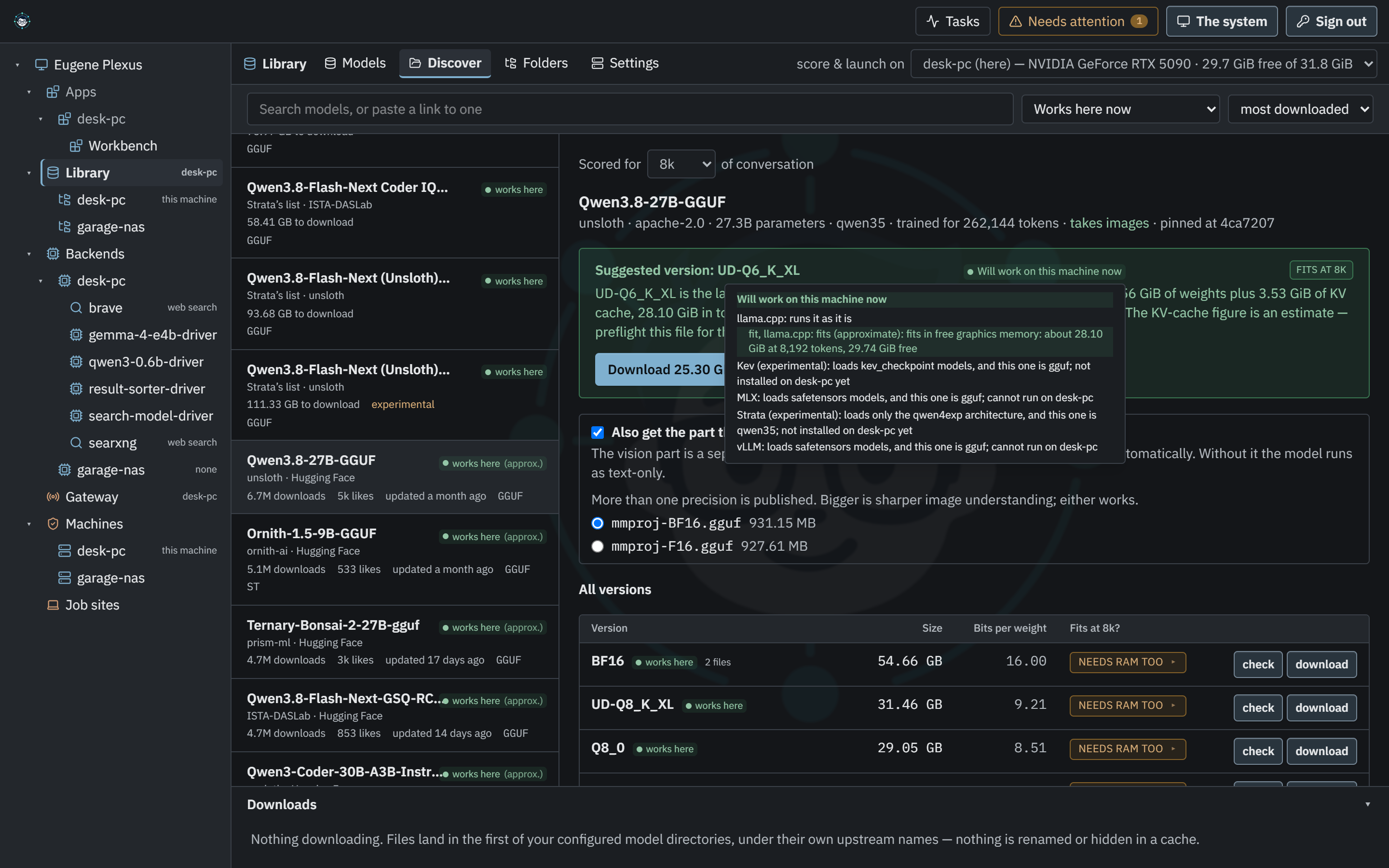Focus the Search models input field
Viewport: 1389px width, 868px height.
click(630, 109)
